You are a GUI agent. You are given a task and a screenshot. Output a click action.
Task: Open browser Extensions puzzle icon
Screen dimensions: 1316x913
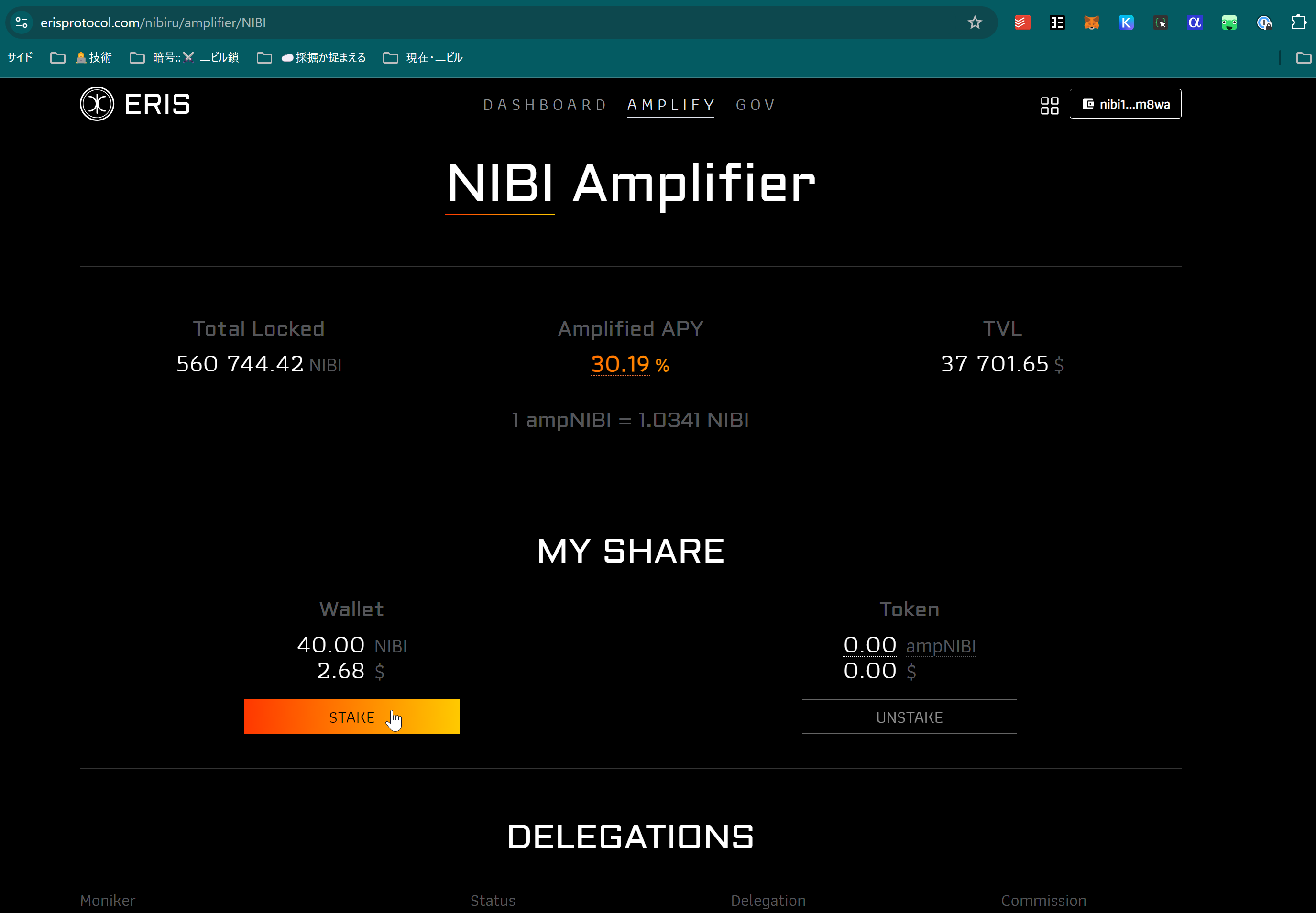(1298, 23)
